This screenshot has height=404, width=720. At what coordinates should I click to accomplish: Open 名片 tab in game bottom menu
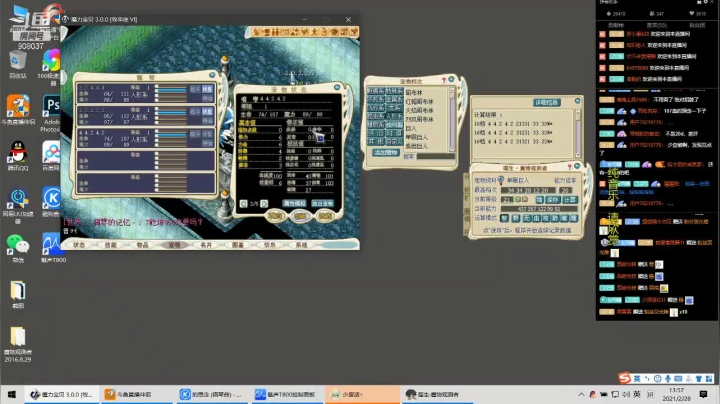pos(206,245)
